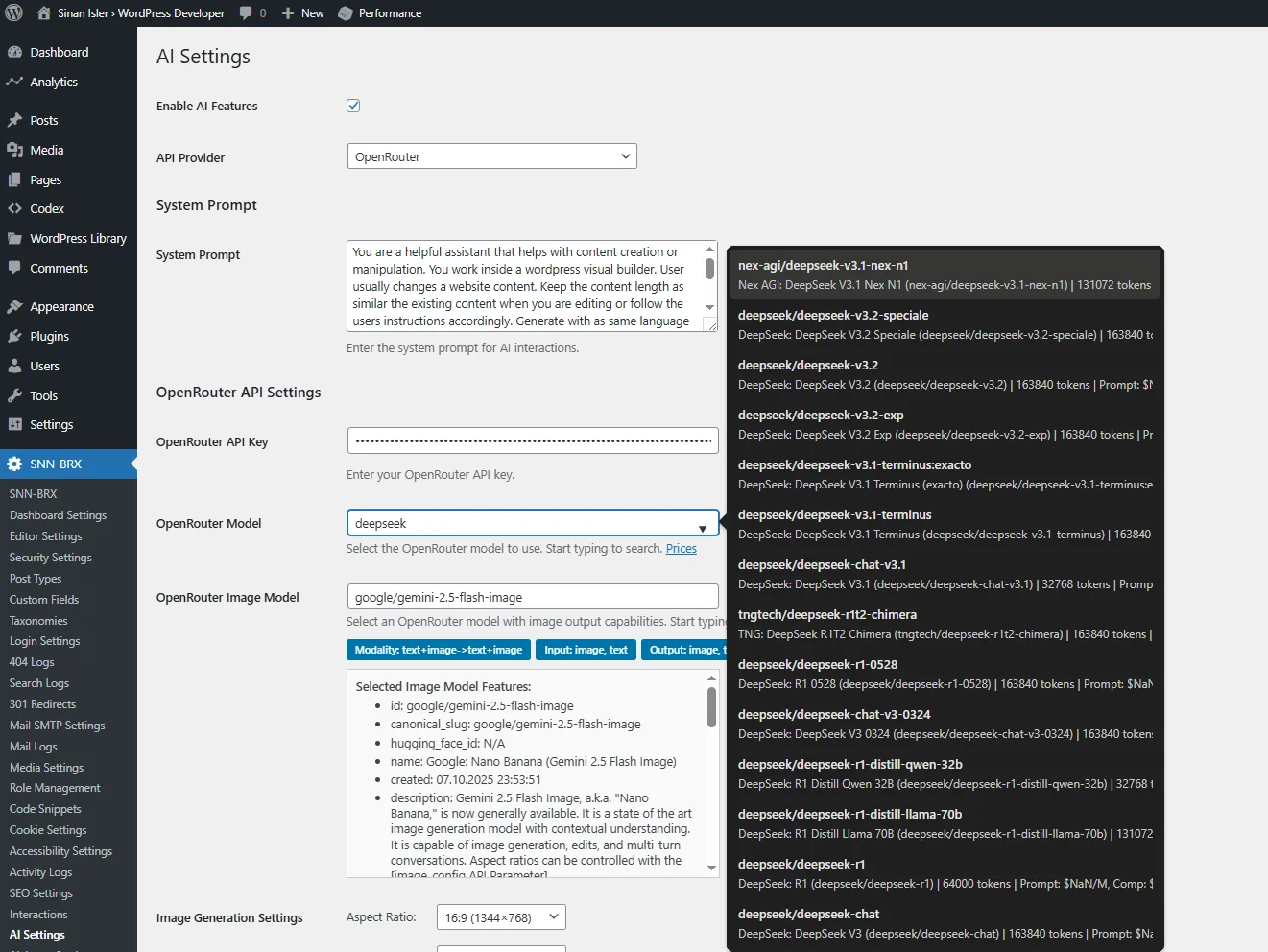Select the Tools wrench icon

click(14, 395)
